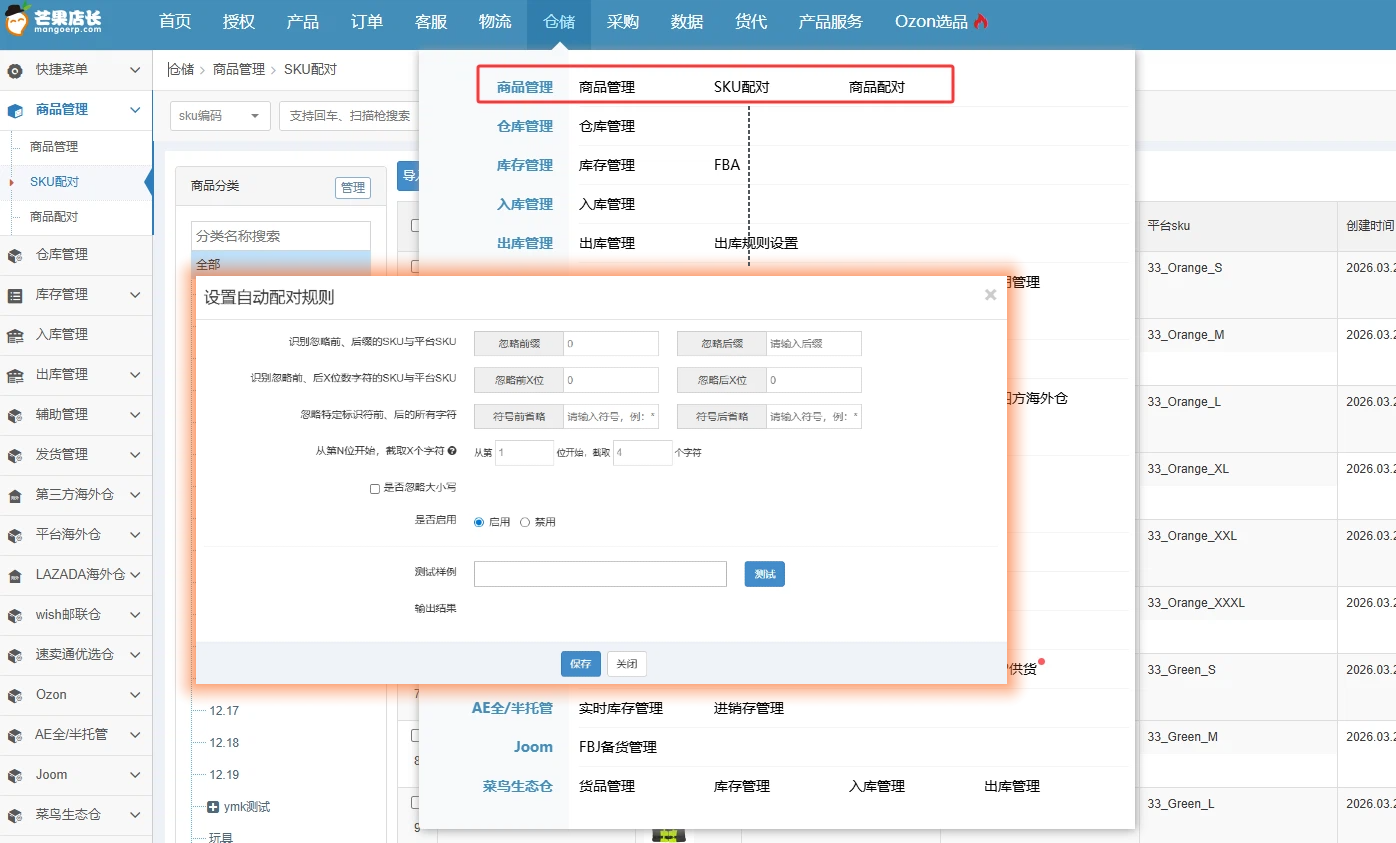
Task: Click the blue 保存 button
Action: (x=580, y=664)
